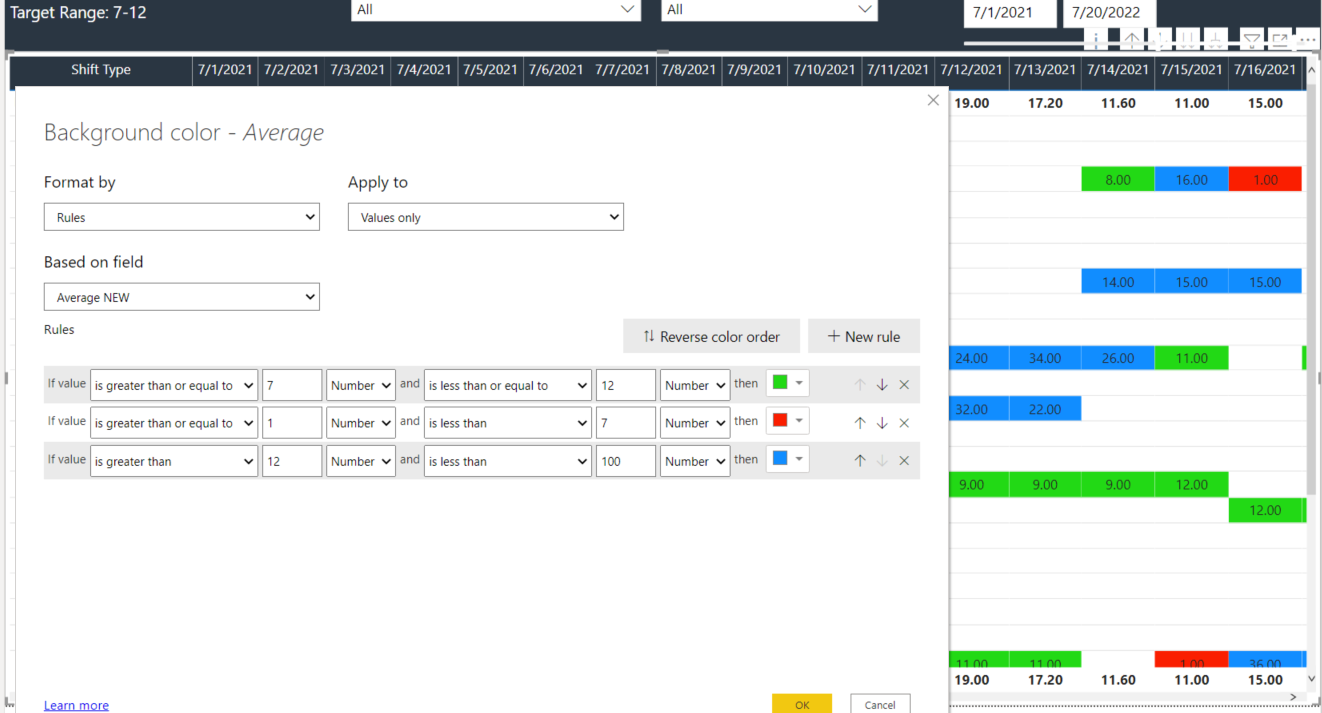
Task: Click Reverse color order button
Action: pos(711,336)
